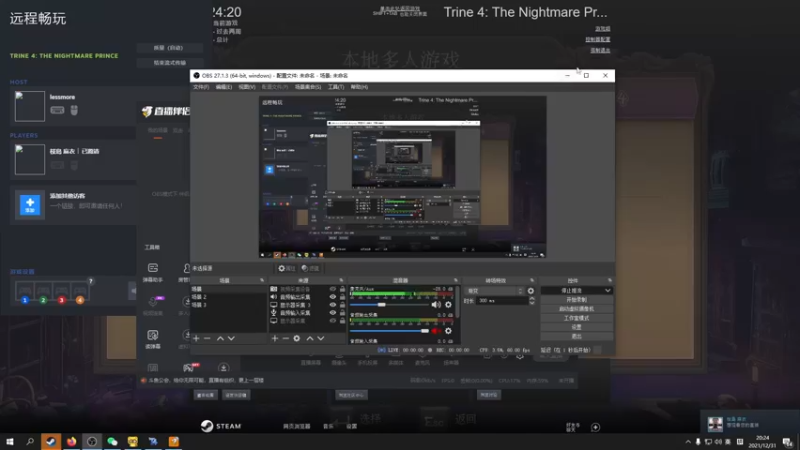
Task: Decrease transition duration with the stepper down arrow
Action: point(532,303)
